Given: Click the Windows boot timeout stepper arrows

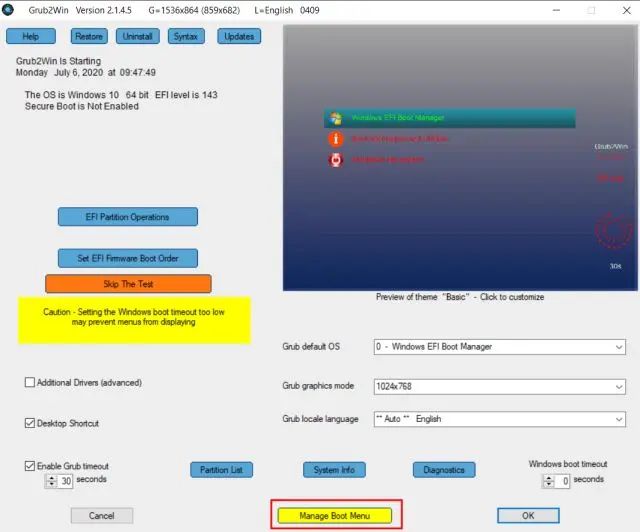Looking at the screenshot, I should click(548, 481).
